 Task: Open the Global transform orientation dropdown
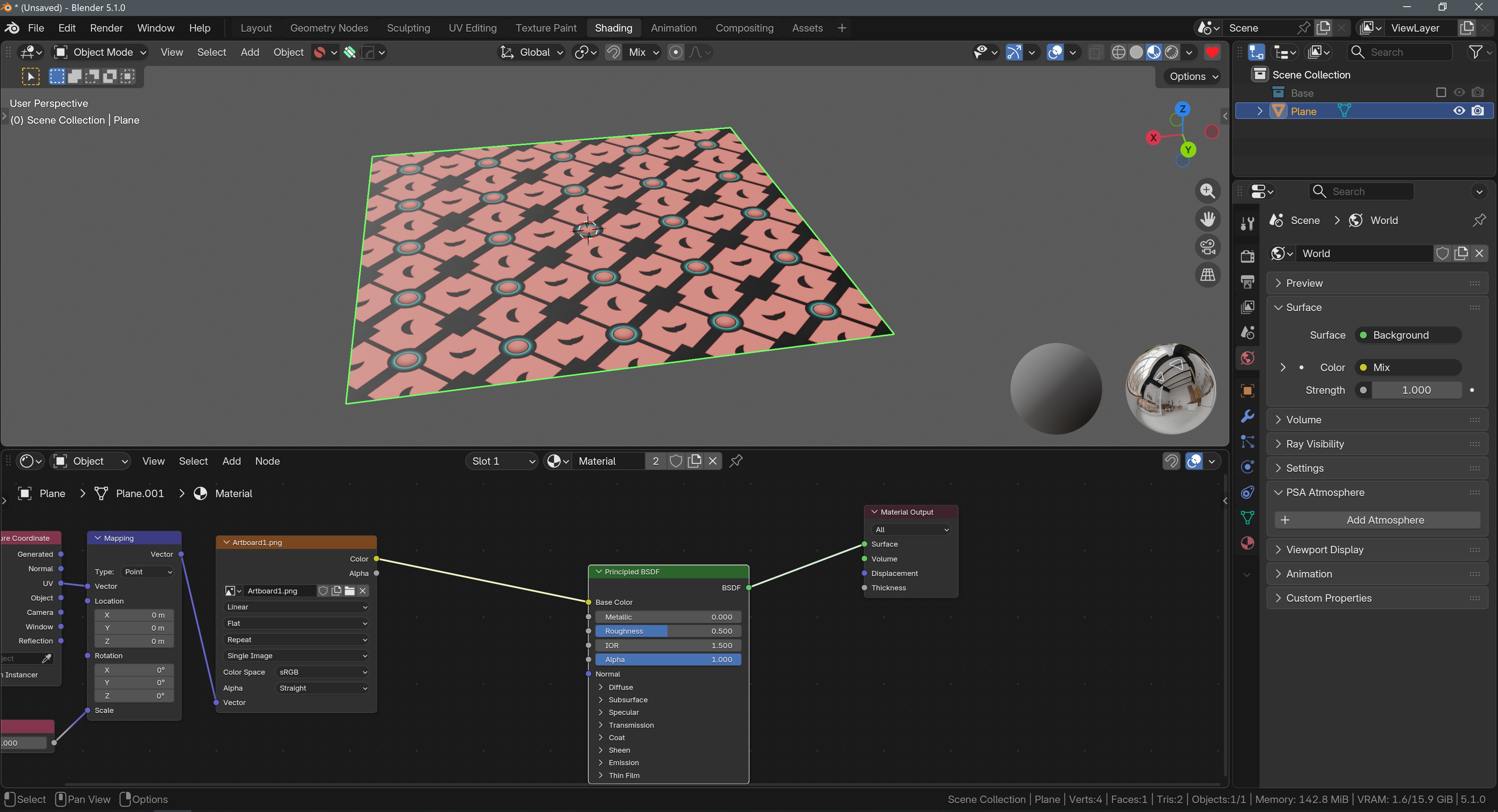point(532,52)
